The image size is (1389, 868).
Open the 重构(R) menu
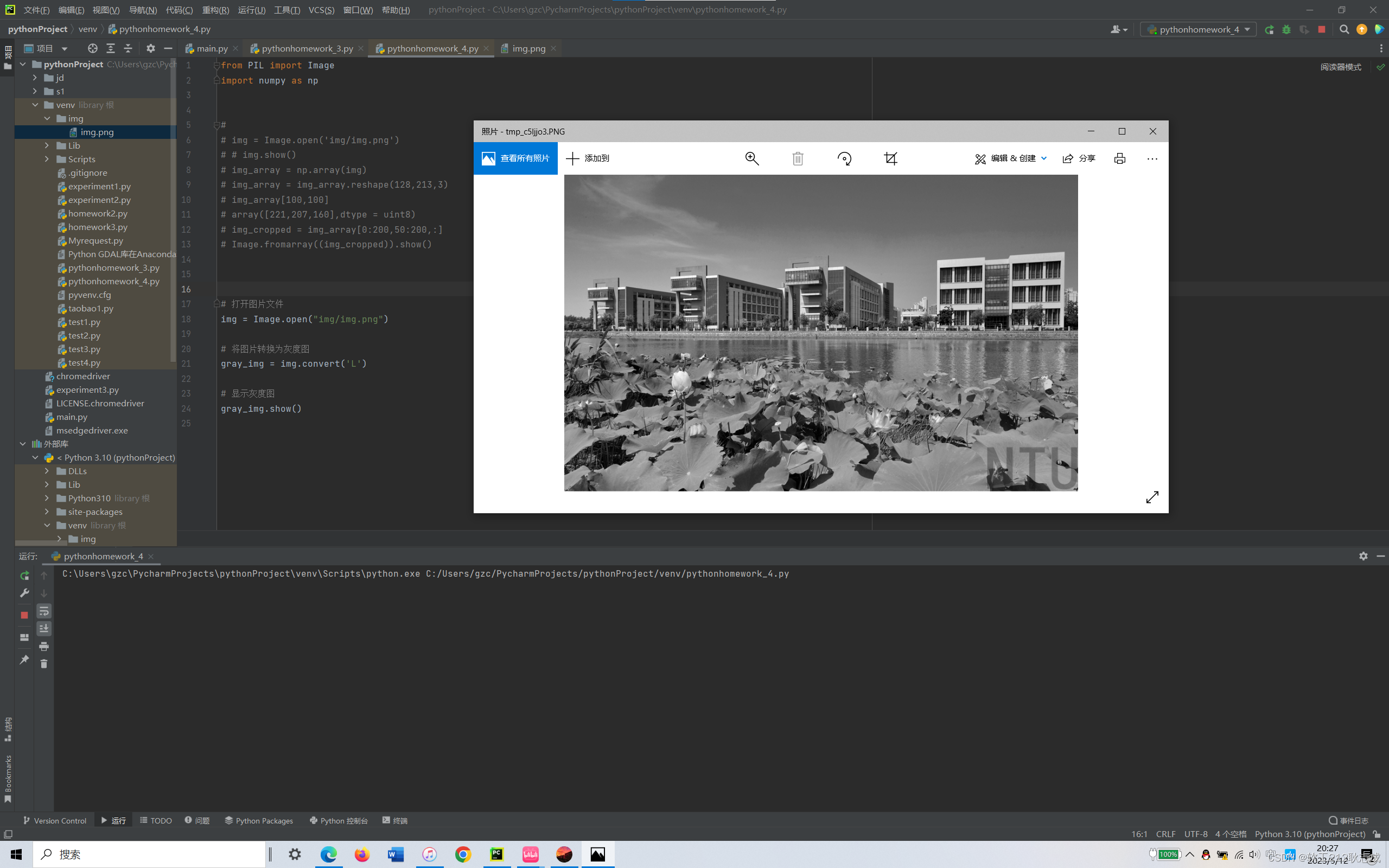(x=215, y=10)
